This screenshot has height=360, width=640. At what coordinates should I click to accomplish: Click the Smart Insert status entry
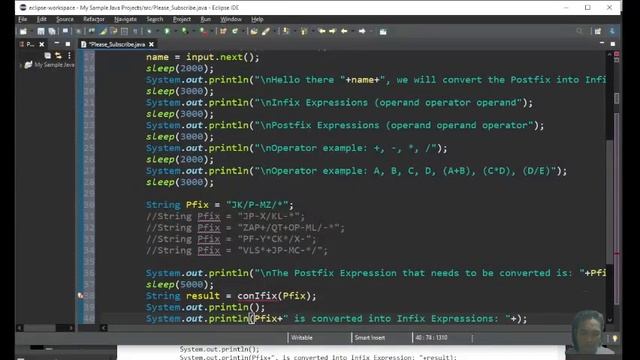(370, 338)
